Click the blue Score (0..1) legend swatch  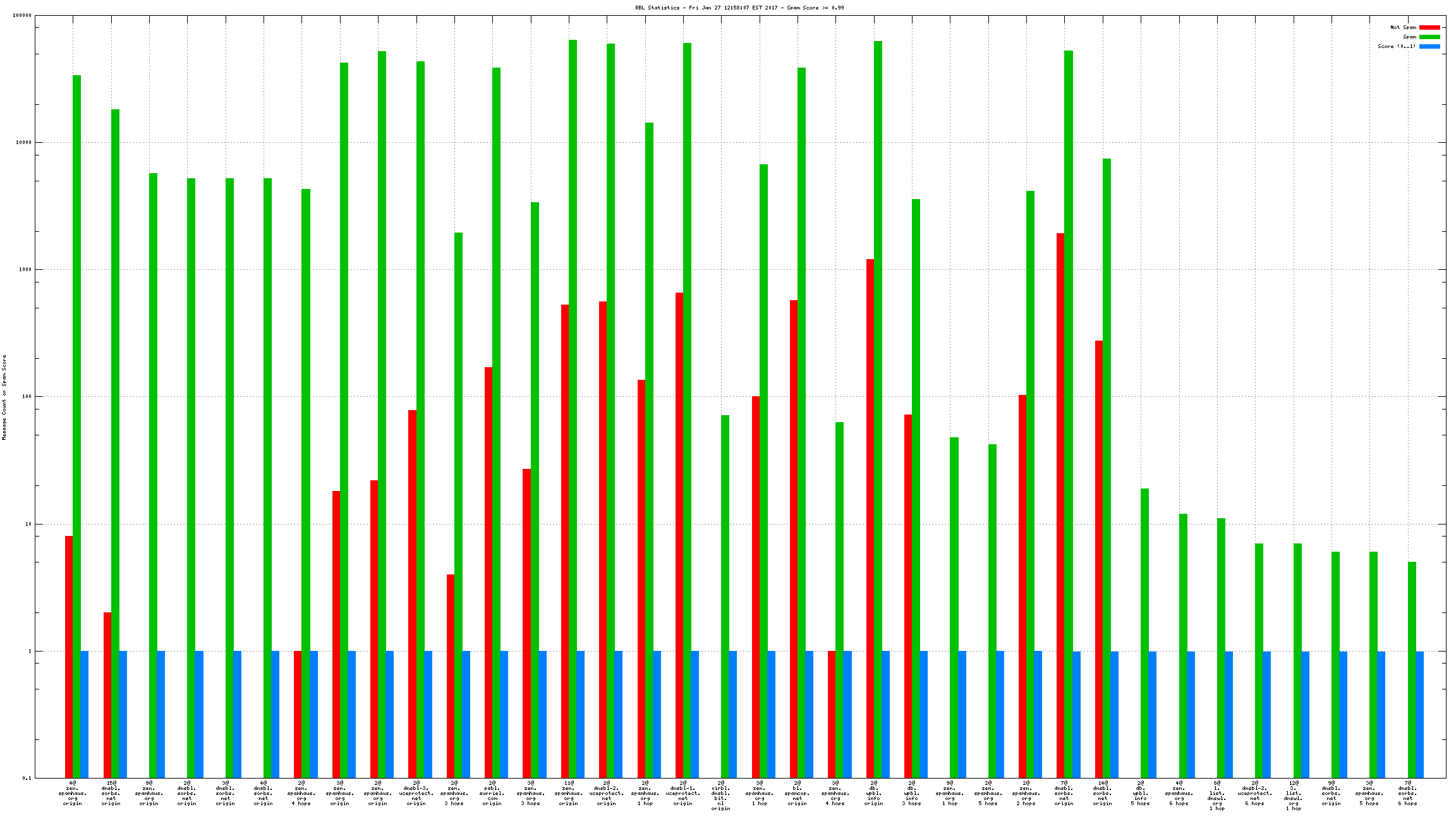pos(1429,46)
